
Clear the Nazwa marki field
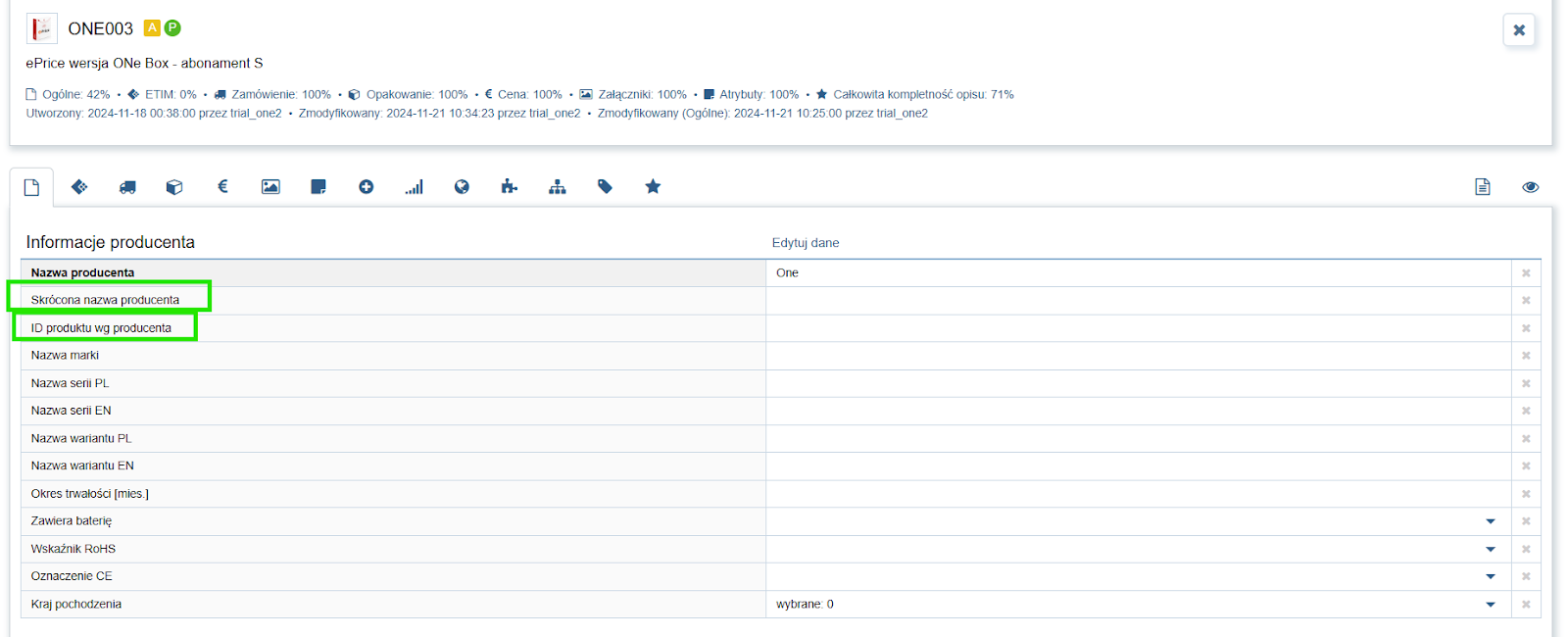pyautogui.click(x=1526, y=356)
